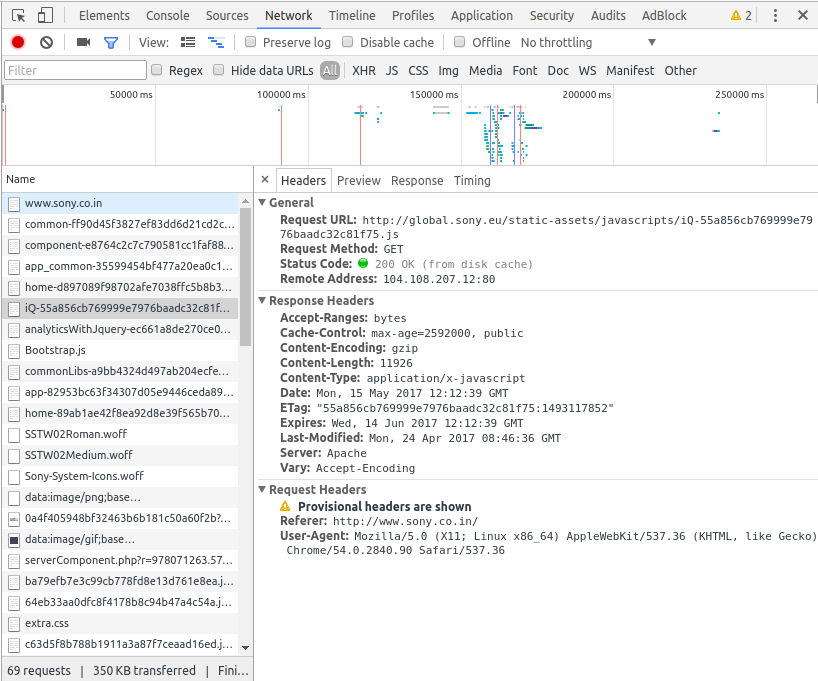The height and width of the screenshot is (681, 818).
Task: Filter requests by Media type
Action: 486,70
